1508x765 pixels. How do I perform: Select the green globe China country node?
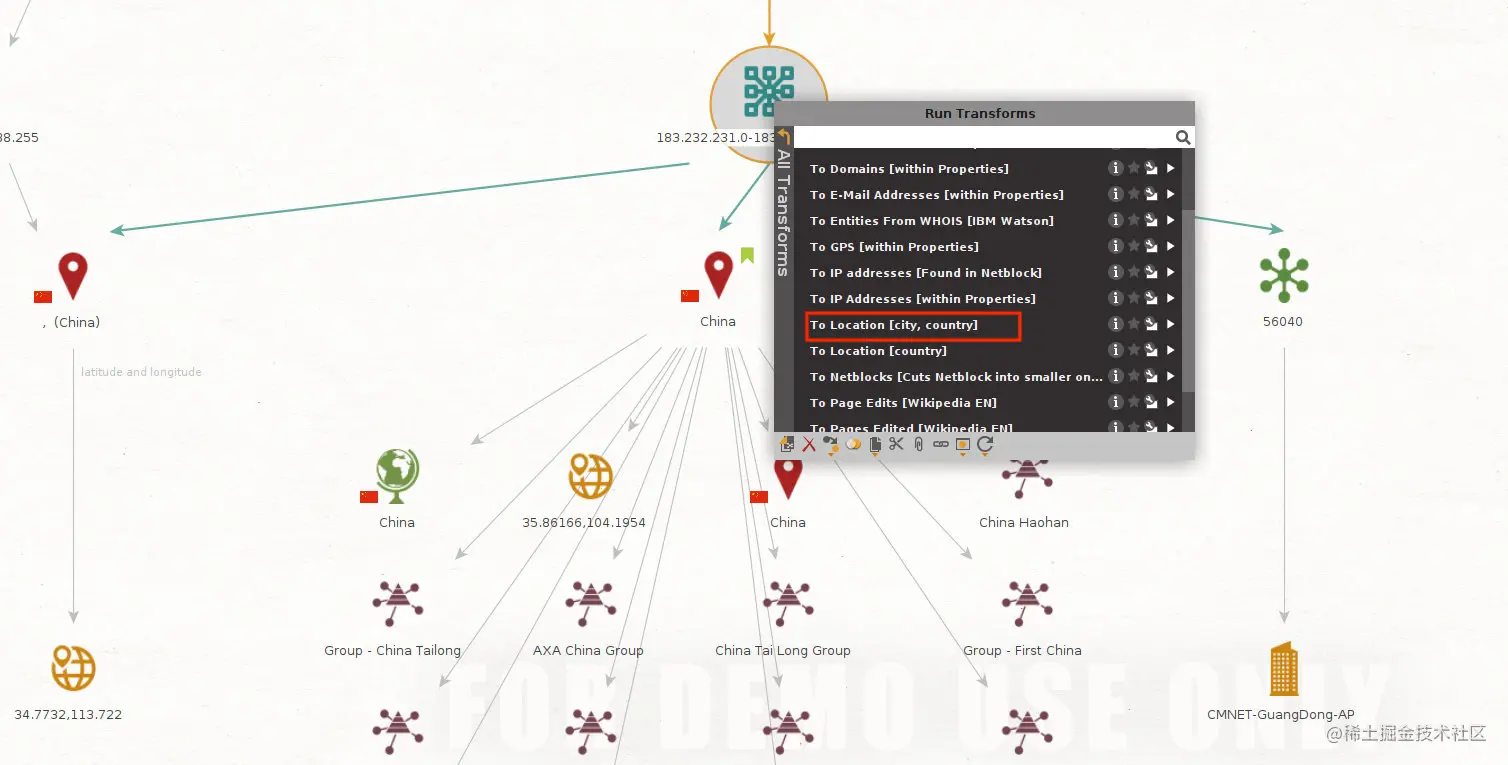[x=397, y=476]
